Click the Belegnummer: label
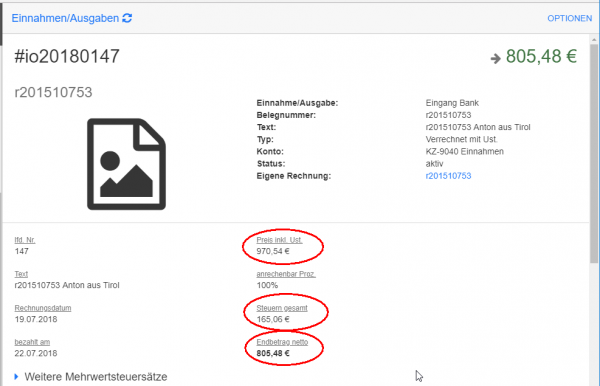The image size is (600, 386). [x=286, y=115]
